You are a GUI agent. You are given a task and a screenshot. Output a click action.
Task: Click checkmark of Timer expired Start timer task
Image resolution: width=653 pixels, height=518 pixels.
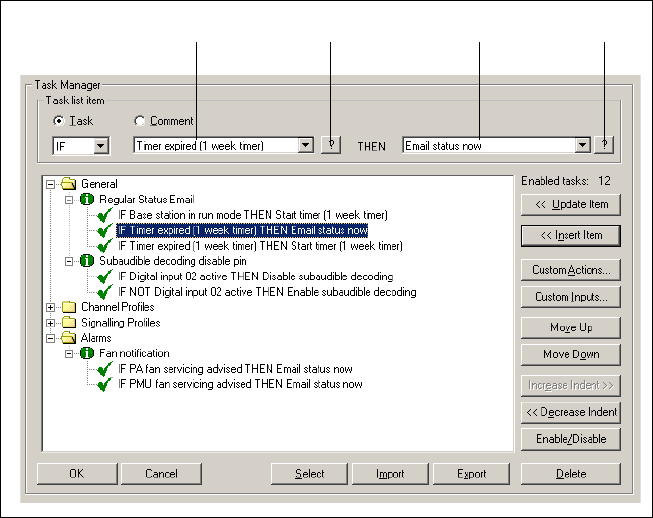click(x=105, y=246)
